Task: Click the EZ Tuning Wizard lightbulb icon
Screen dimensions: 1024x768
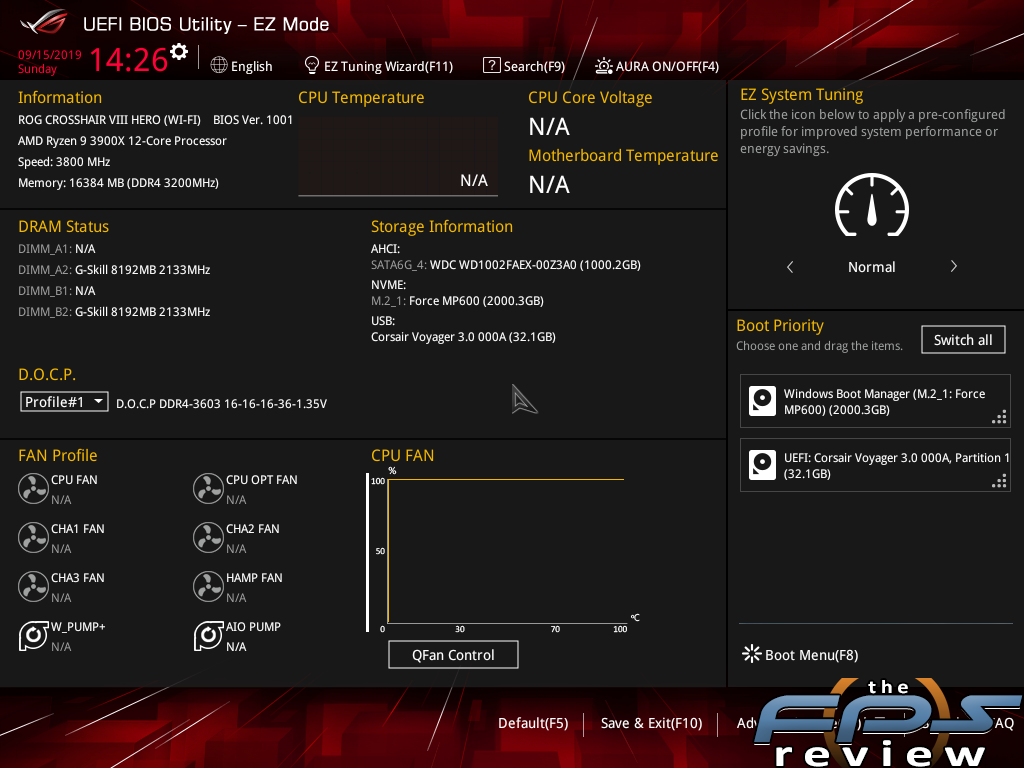Action: click(x=312, y=65)
